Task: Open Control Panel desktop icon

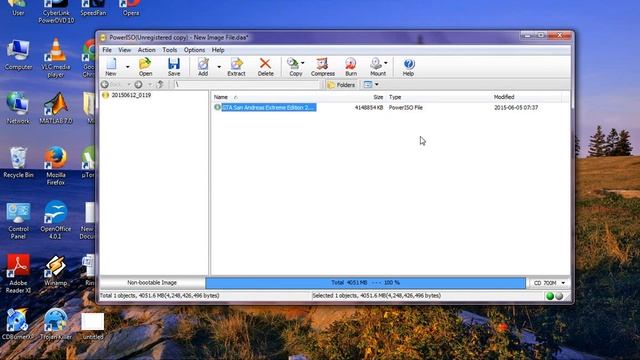Action: (x=18, y=220)
